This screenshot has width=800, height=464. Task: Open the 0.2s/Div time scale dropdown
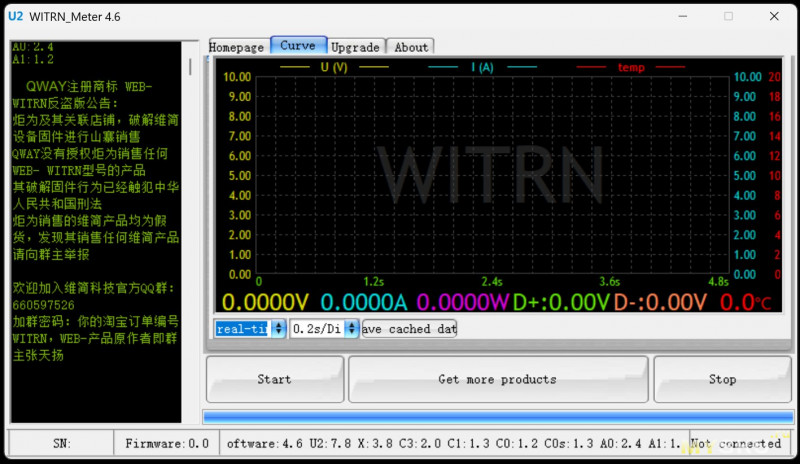[x=324, y=329]
